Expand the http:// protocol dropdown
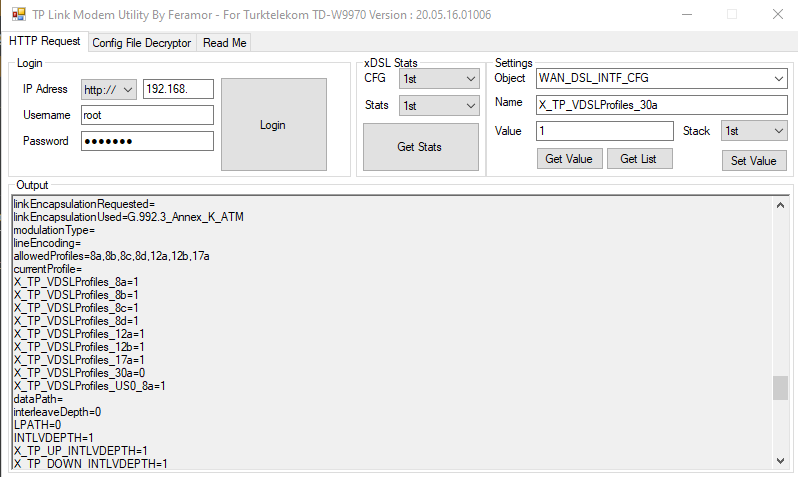 (109, 90)
